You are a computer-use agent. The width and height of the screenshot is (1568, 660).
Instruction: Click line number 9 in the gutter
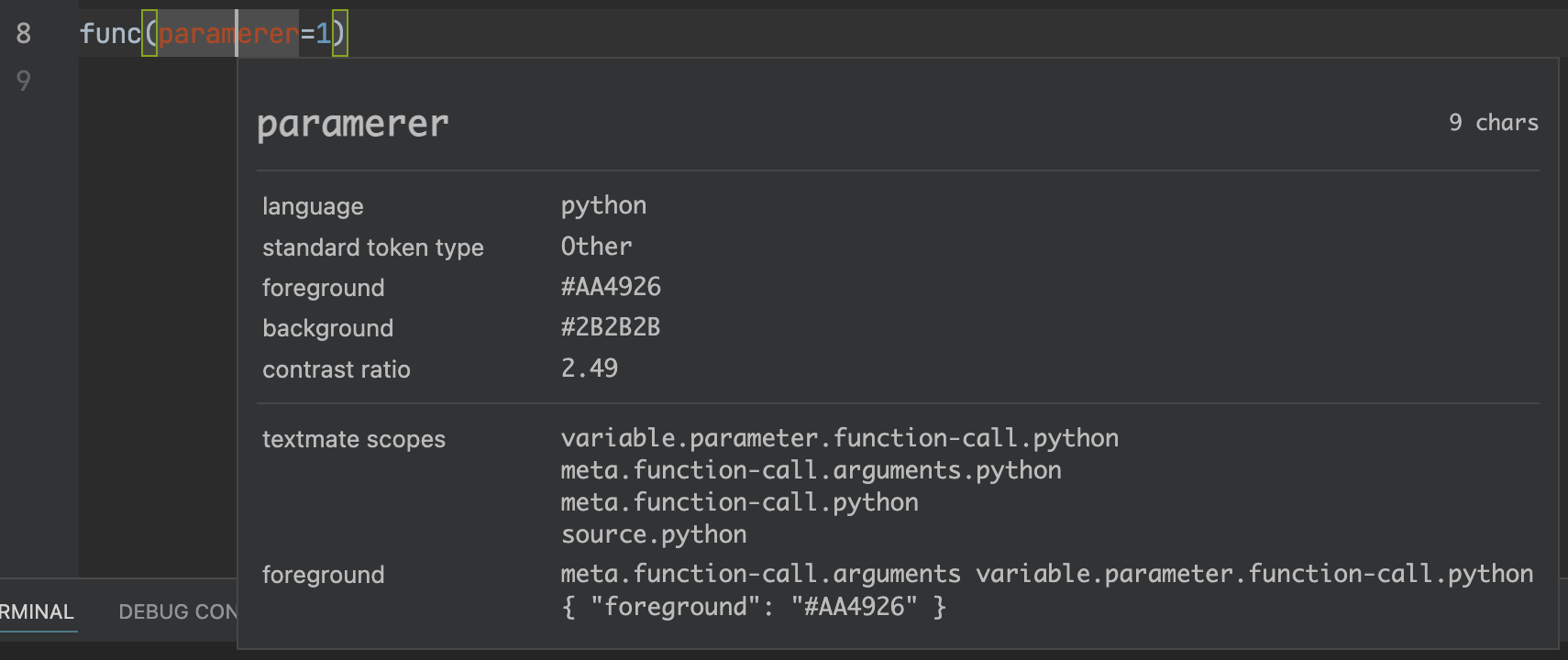pos(24,82)
